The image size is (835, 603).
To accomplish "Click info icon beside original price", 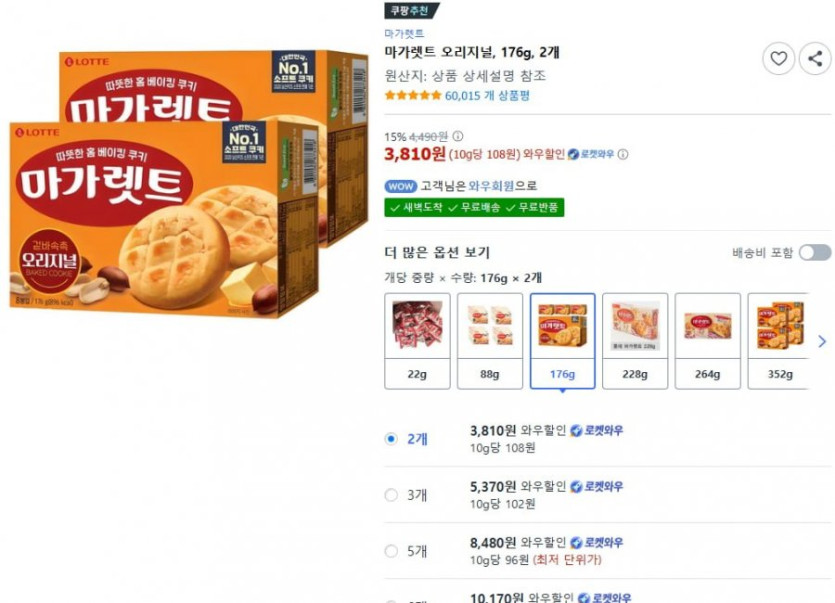I will click(x=458, y=136).
